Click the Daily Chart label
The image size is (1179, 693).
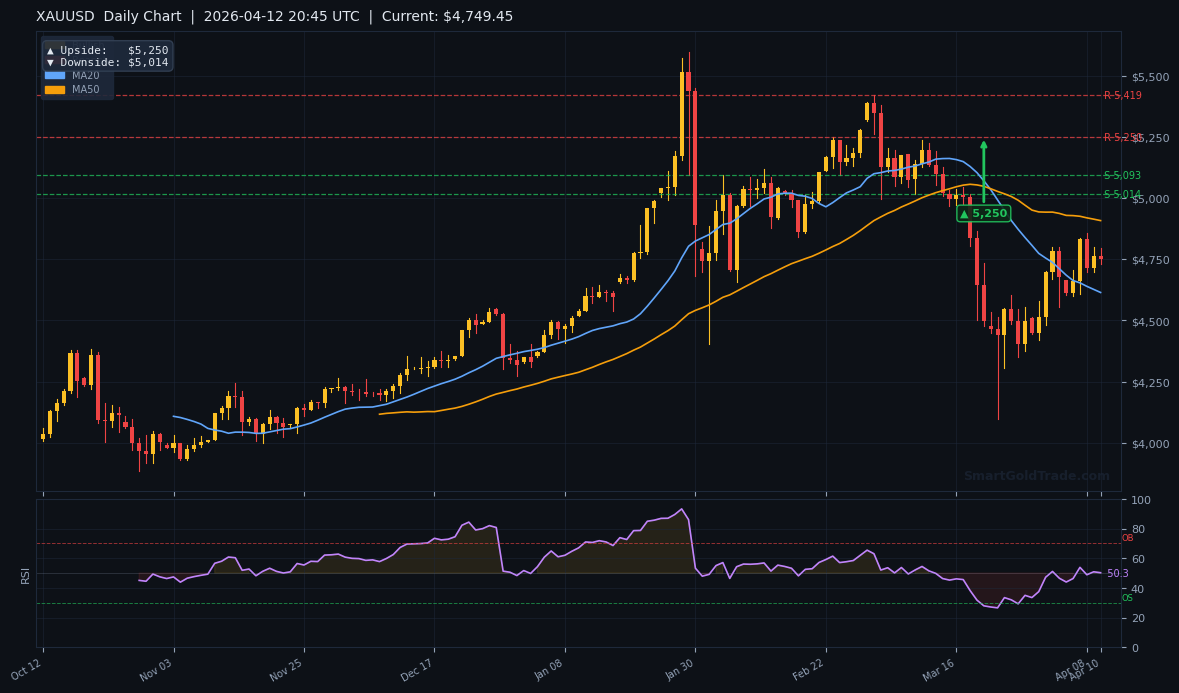click(143, 16)
